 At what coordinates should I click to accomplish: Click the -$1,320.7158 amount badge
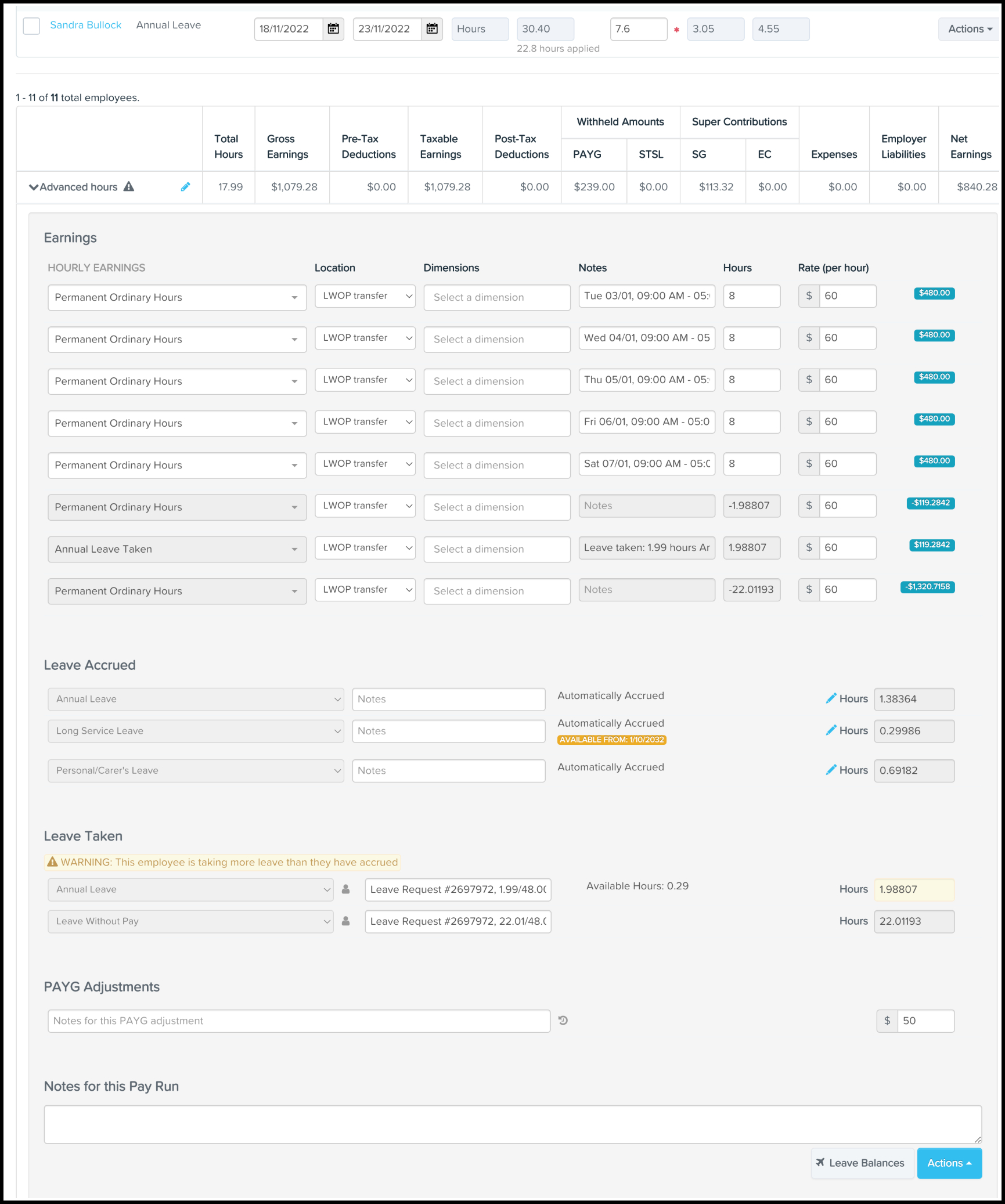[x=928, y=587]
